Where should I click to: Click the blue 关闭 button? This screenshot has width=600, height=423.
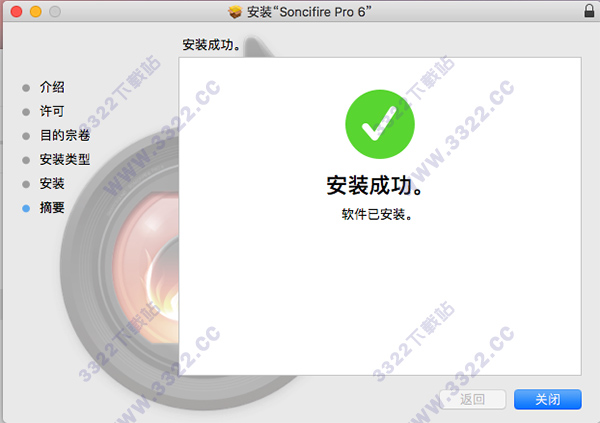(548, 399)
